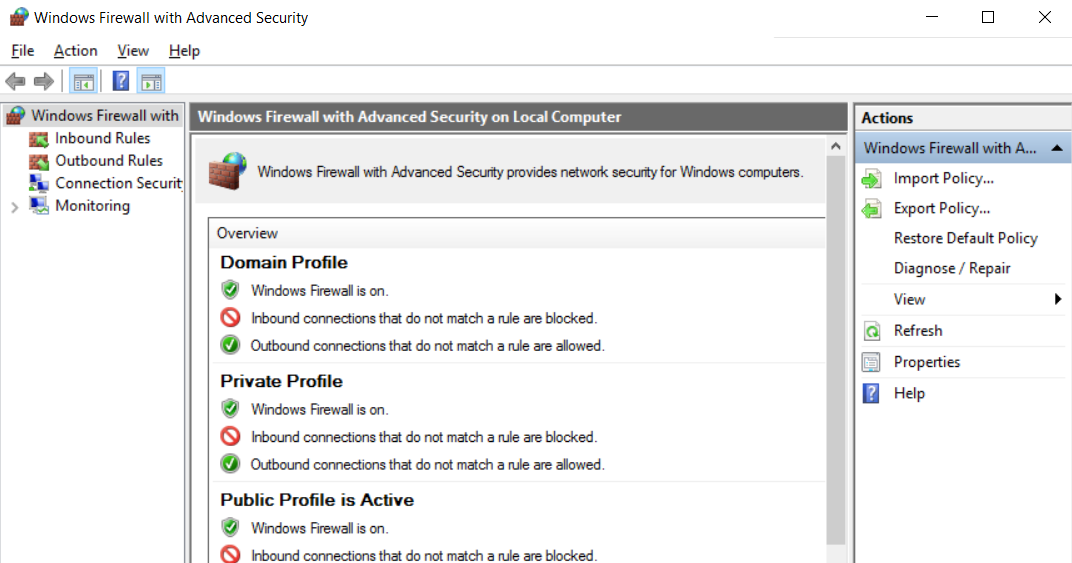
Task: Click Domain Profile outbound allowed green icon
Action: tap(230, 345)
